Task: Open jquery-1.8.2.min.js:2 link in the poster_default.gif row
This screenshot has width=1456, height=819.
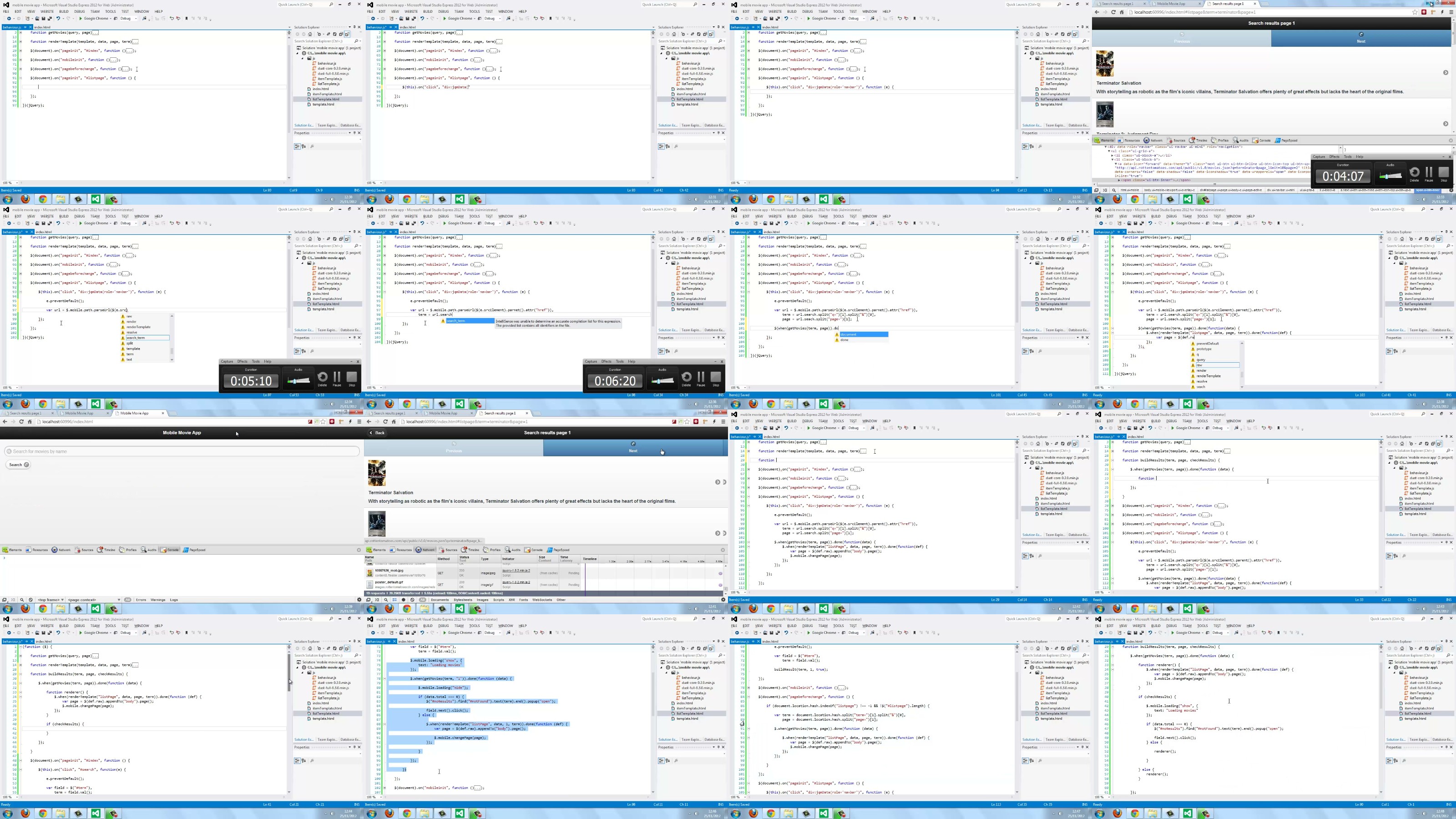Action: click(516, 581)
